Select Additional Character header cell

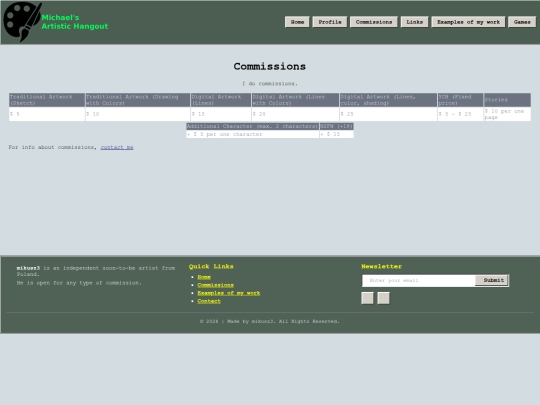point(252,126)
